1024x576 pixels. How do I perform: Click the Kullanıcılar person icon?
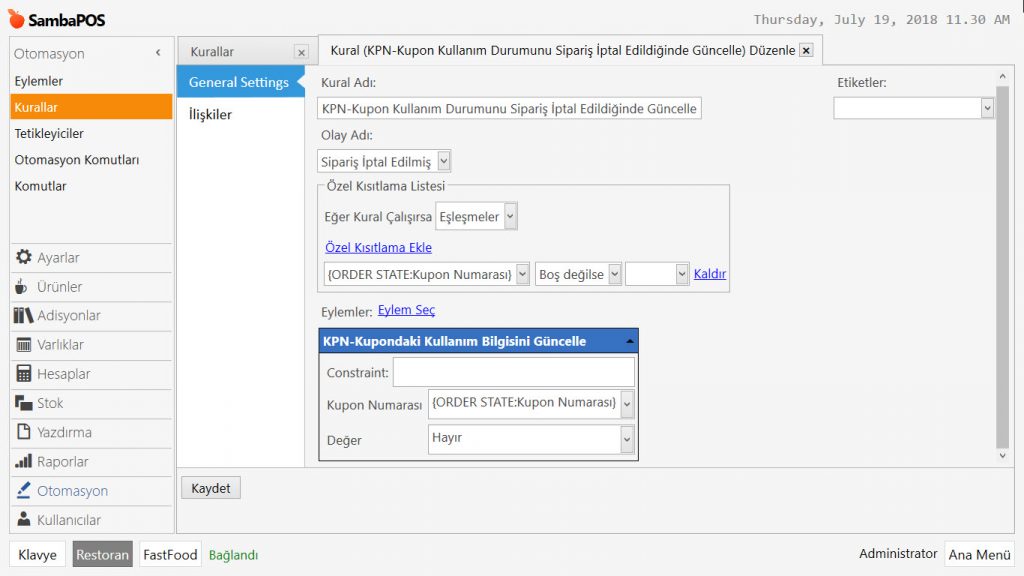click(24, 520)
